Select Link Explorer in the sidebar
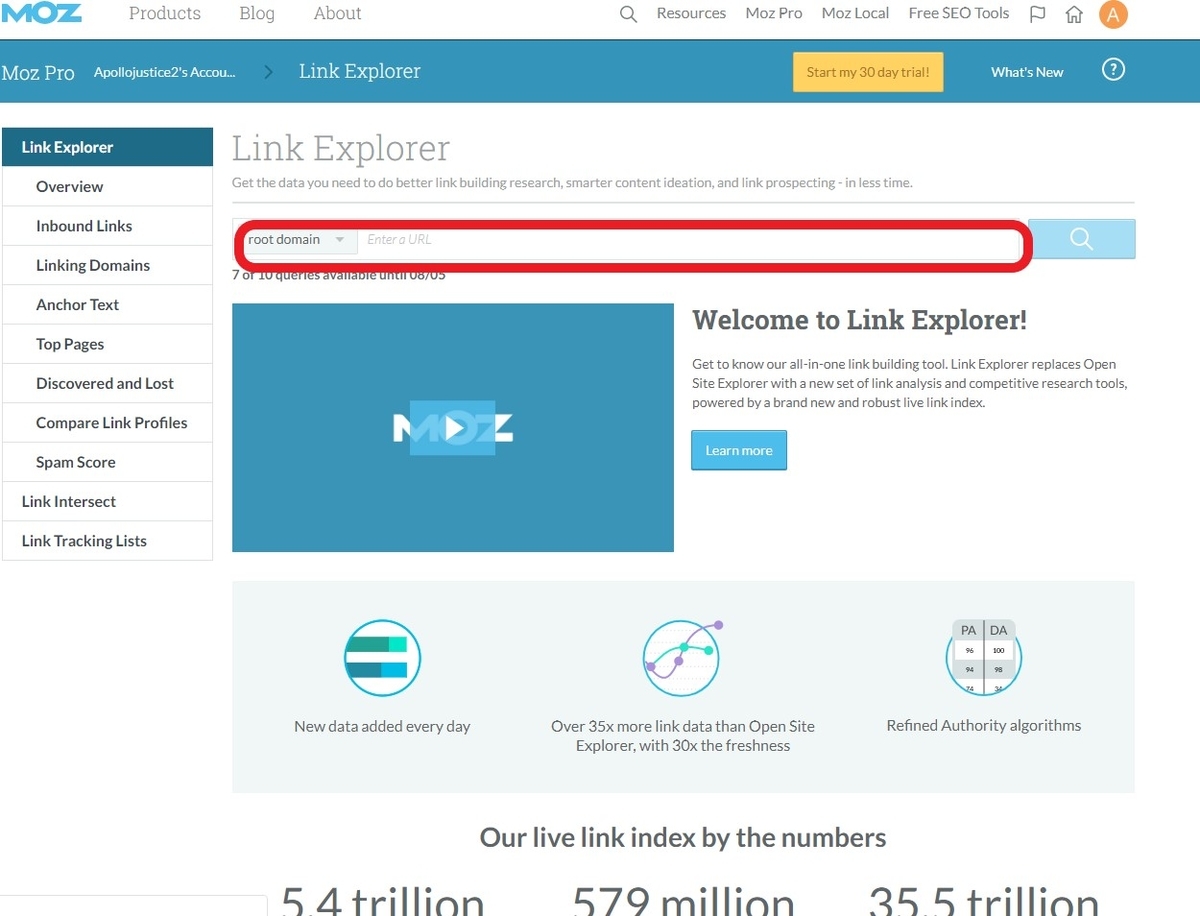Image resolution: width=1200 pixels, height=916 pixels. 108,147
